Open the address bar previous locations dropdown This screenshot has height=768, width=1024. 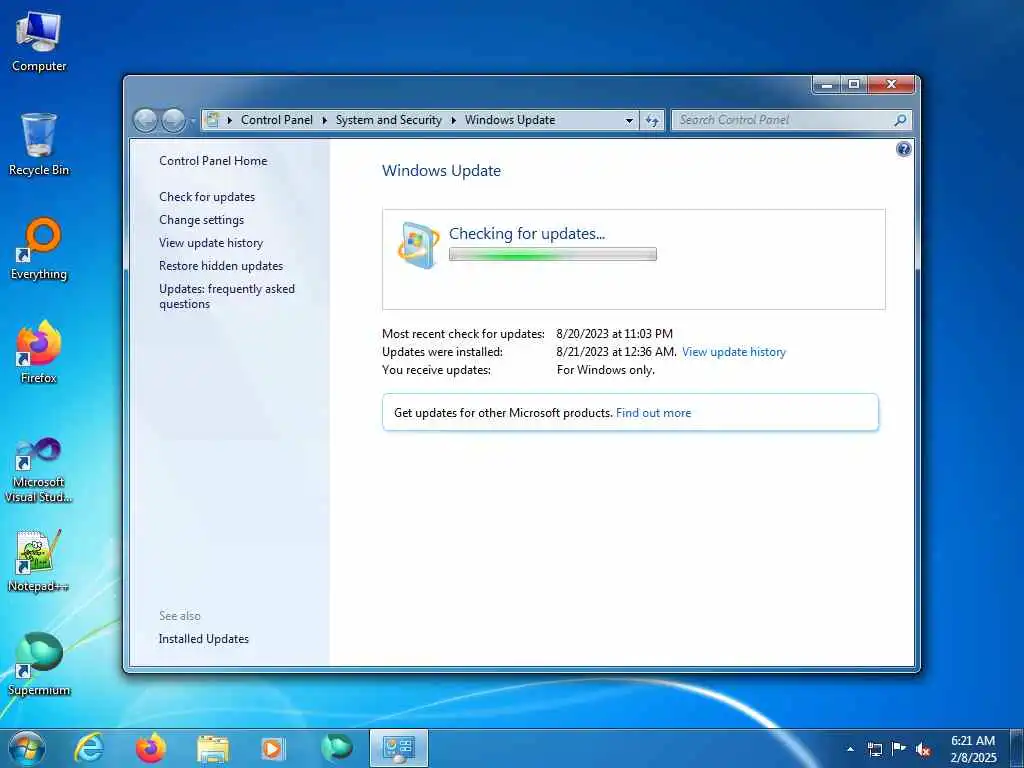[629, 120]
